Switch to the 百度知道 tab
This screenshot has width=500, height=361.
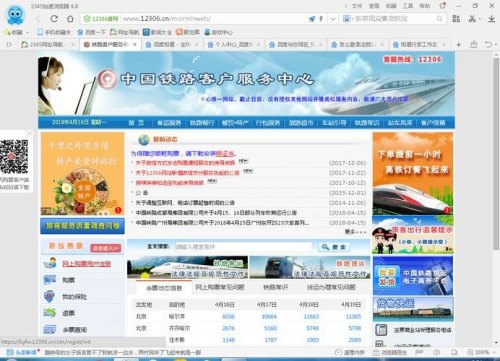tap(172, 44)
